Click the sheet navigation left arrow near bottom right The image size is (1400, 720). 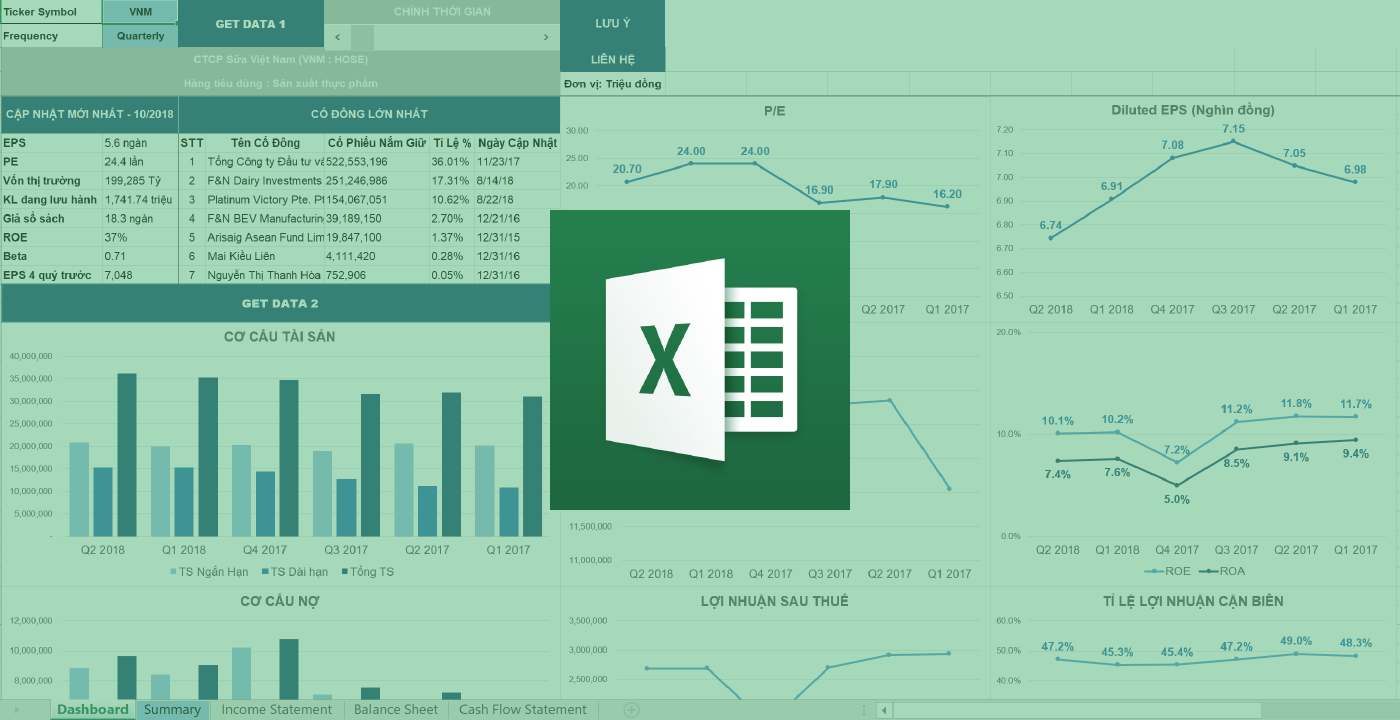tap(884, 709)
